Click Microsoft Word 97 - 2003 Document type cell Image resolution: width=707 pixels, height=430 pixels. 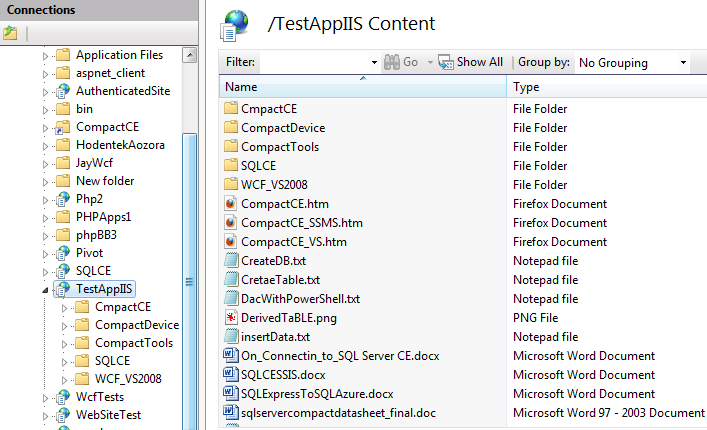coord(609,412)
